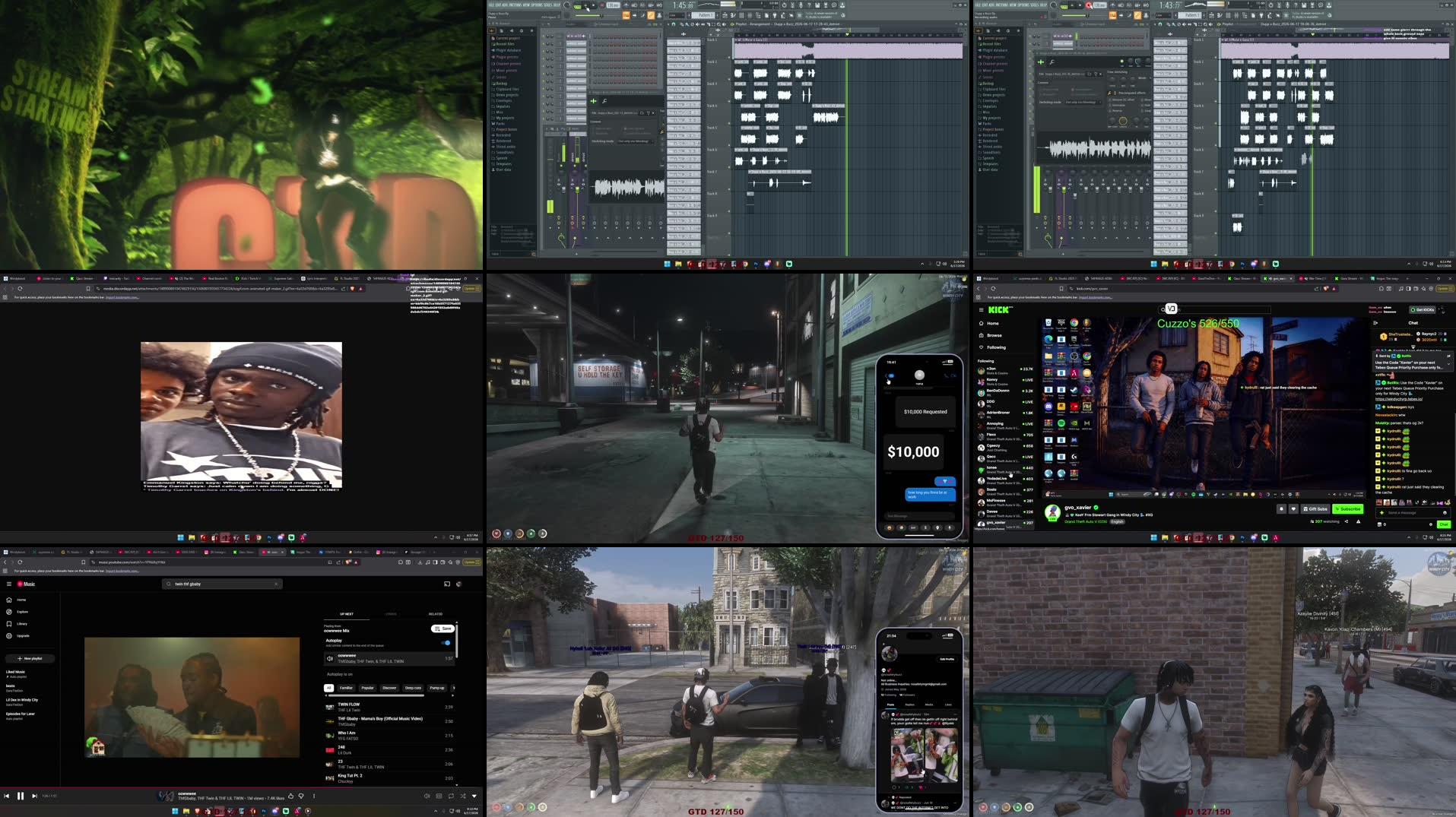The width and height of the screenshot is (1456, 817).
Task: Click the 'twin thf gbaby' search field
Action: 223,584
